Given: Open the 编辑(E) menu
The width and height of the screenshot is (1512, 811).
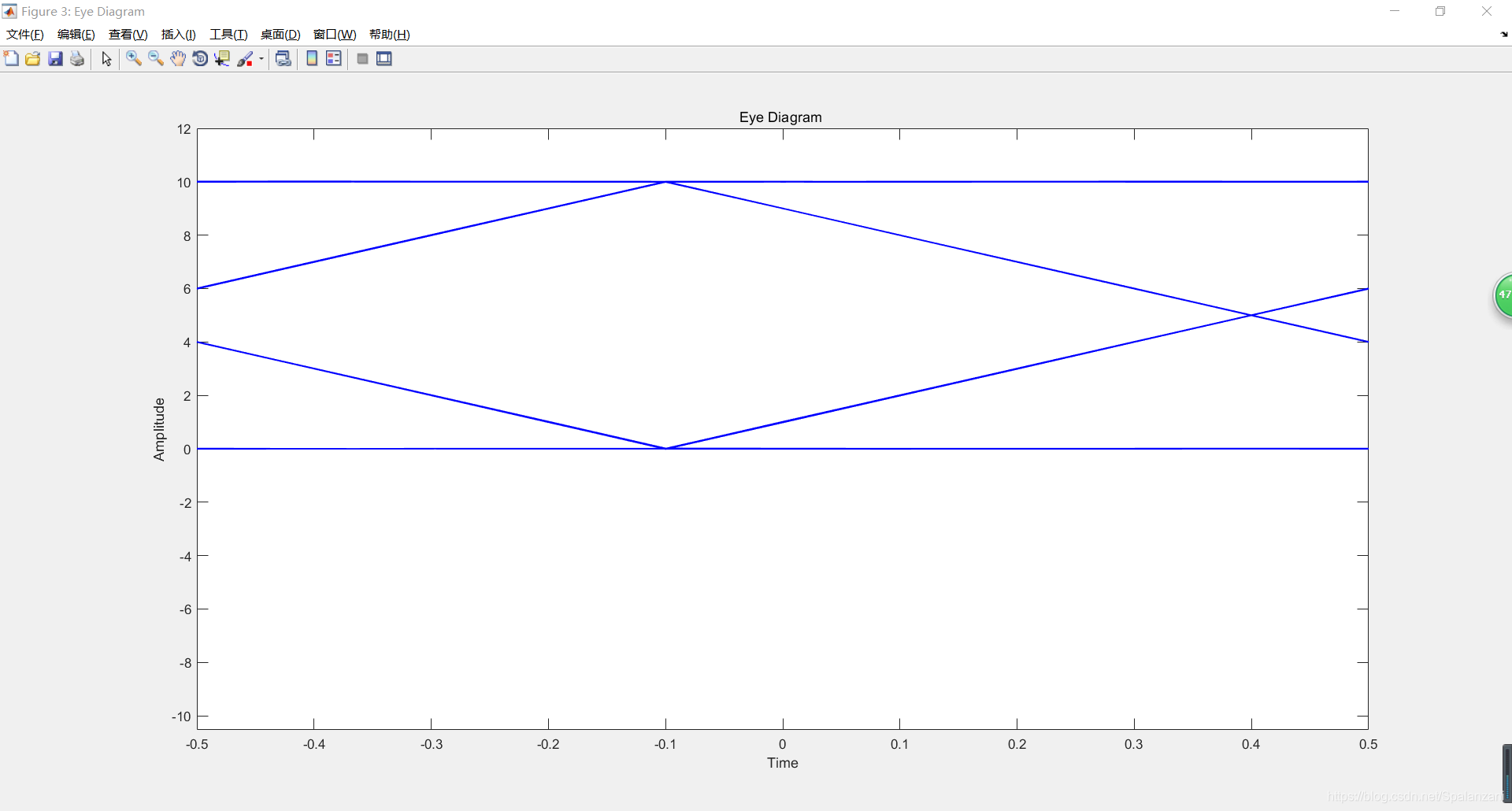Looking at the screenshot, I should coord(76,35).
